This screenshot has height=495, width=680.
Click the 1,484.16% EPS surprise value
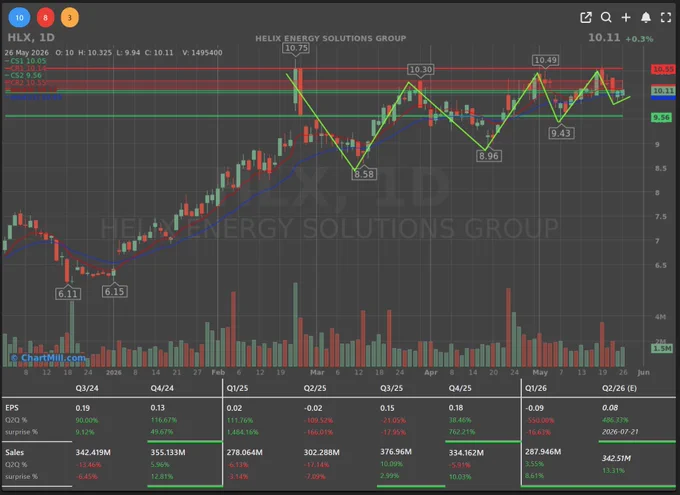coord(242,432)
